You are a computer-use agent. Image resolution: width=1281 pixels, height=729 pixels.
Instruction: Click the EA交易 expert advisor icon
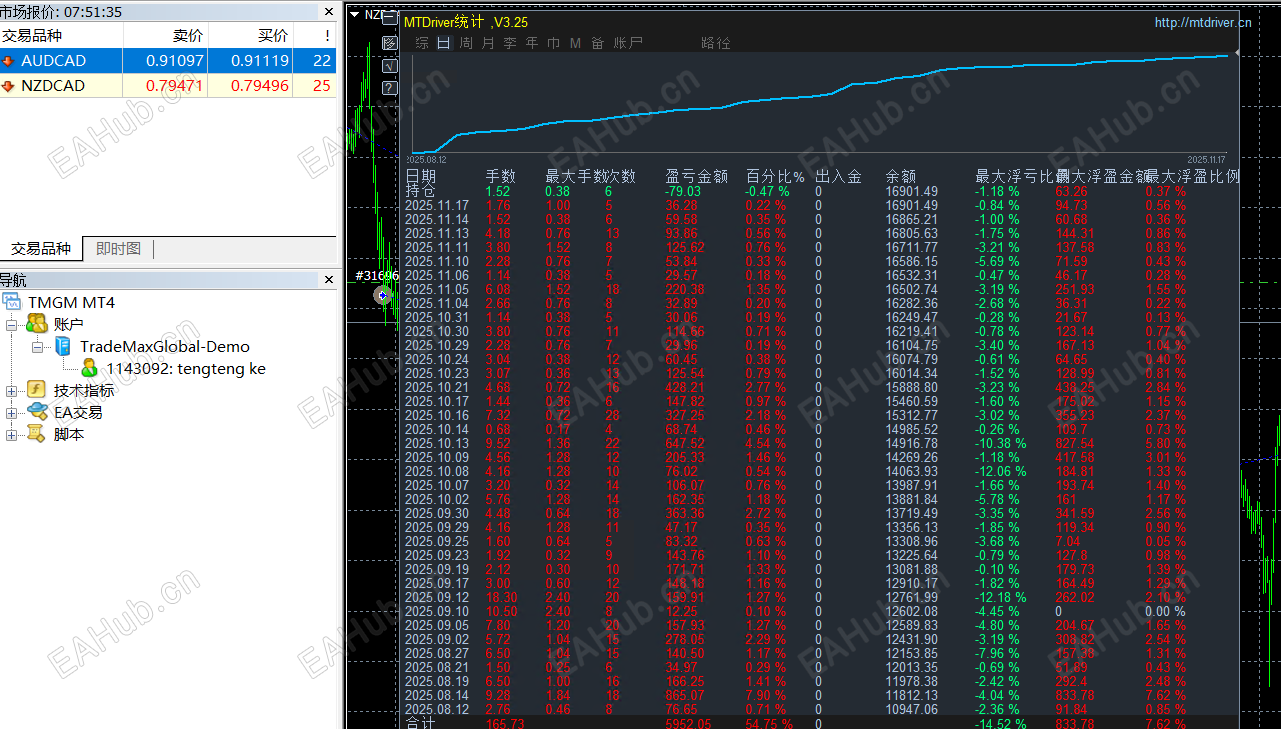[x=37, y=412]
